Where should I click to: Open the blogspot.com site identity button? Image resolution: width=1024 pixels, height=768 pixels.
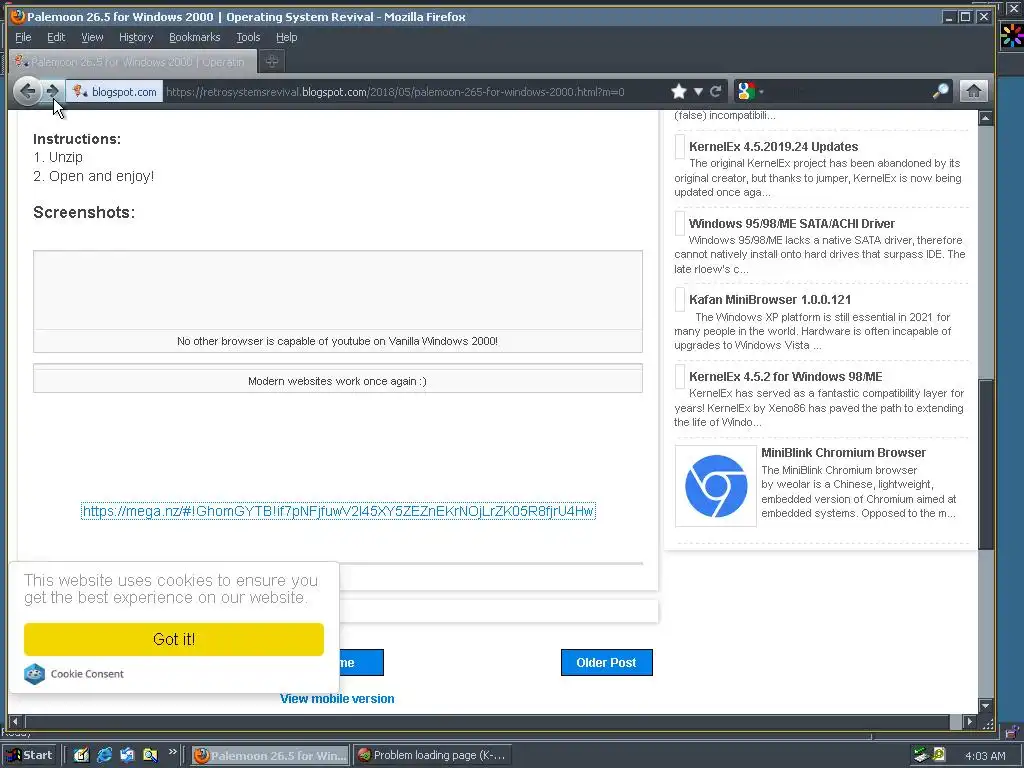pos(114,92)
